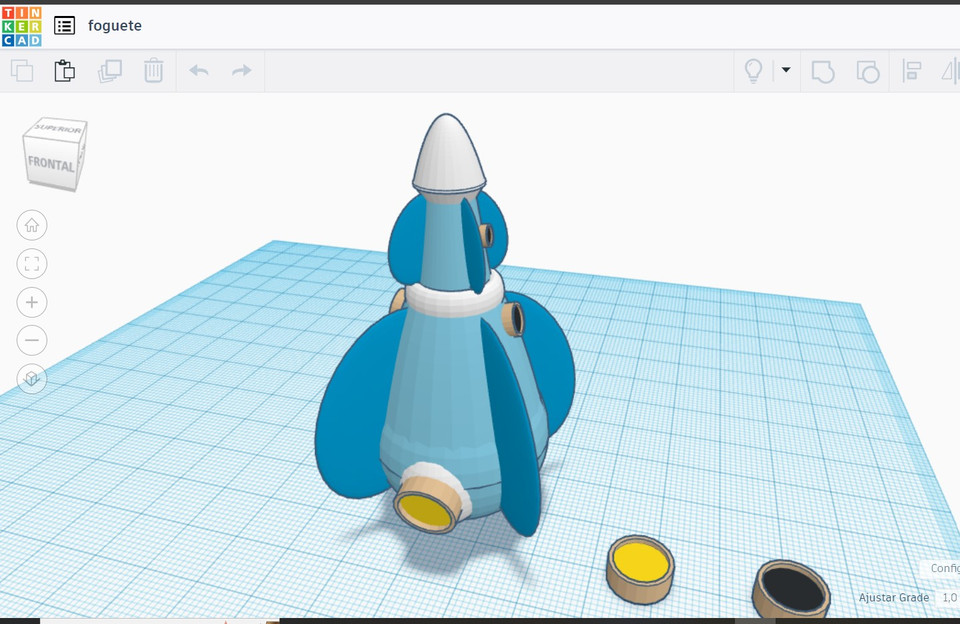Click the foguete title to rename the design
The image size is (960, 624).
click(113, 26)
